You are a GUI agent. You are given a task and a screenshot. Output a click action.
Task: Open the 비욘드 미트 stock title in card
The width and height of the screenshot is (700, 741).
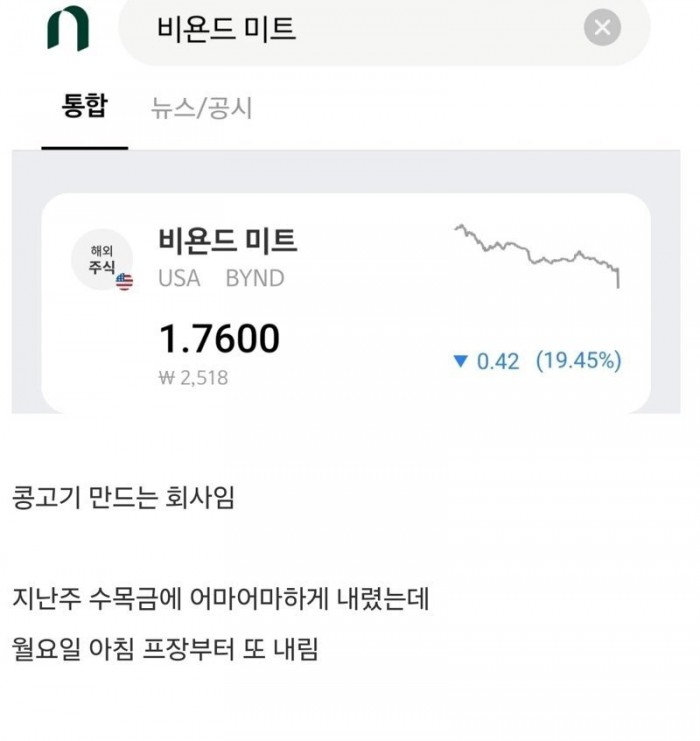(x=227, y=241)
